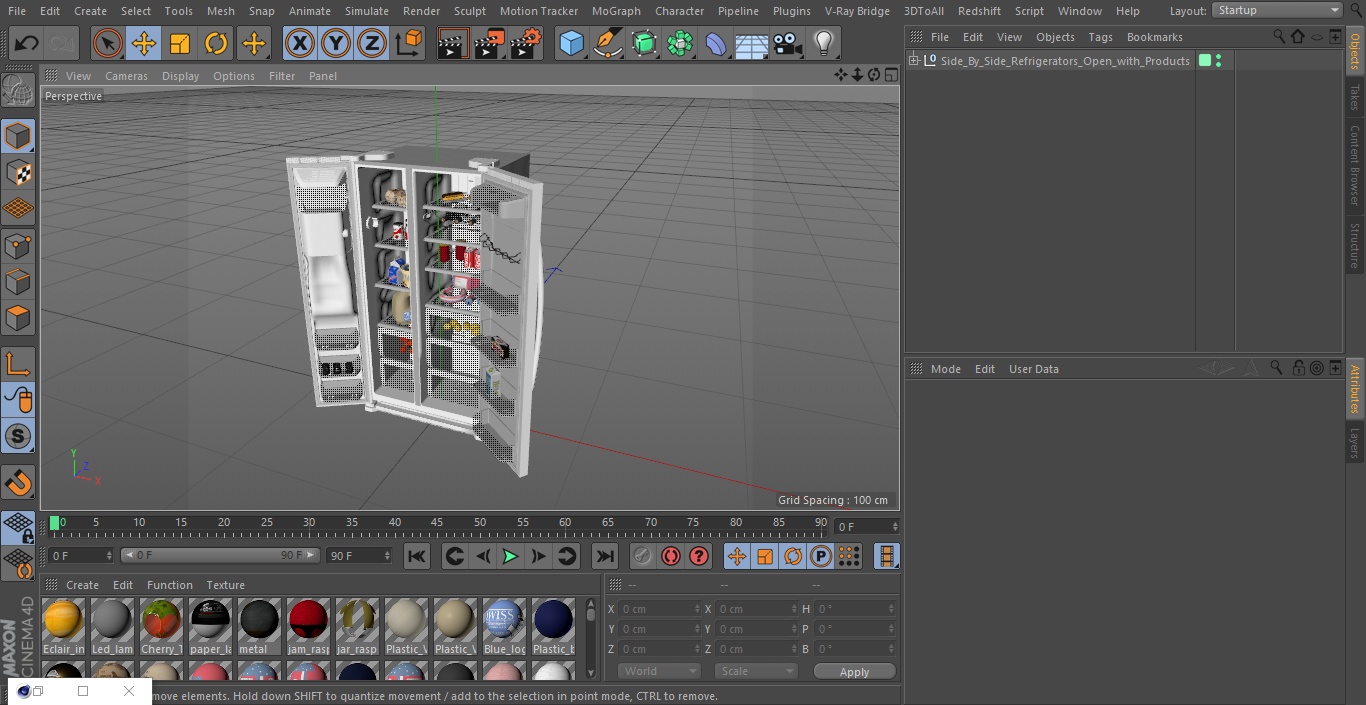Open the Simulate menu
The height and width of the screenshot is (705, 1366).
point(367,11)
